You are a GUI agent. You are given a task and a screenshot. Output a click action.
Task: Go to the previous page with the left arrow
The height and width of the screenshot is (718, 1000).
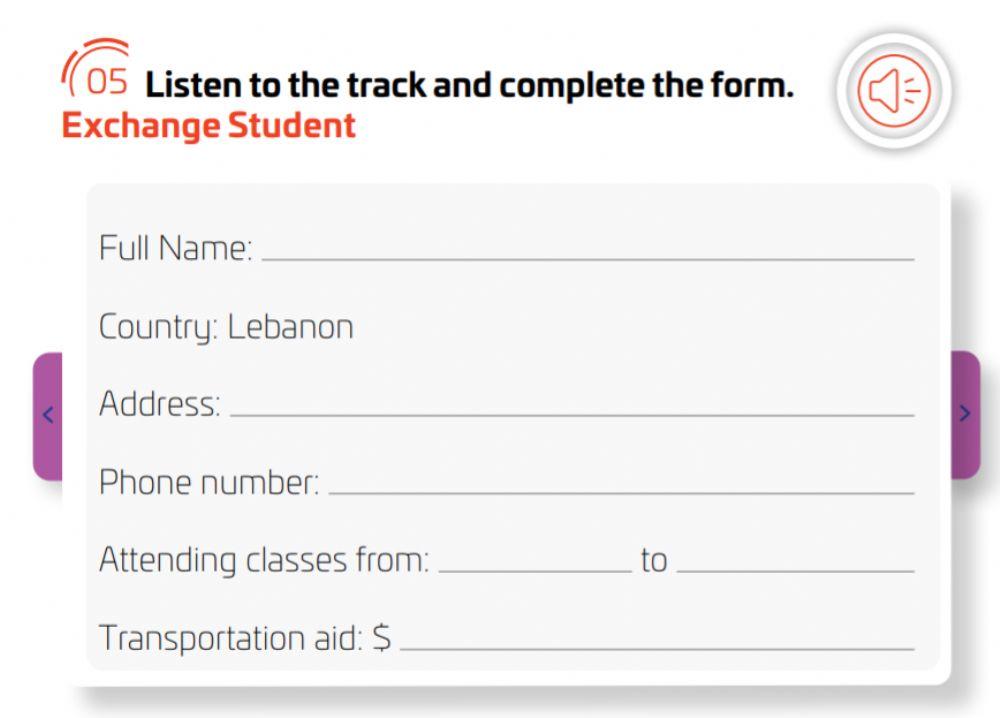click(48, 415)
